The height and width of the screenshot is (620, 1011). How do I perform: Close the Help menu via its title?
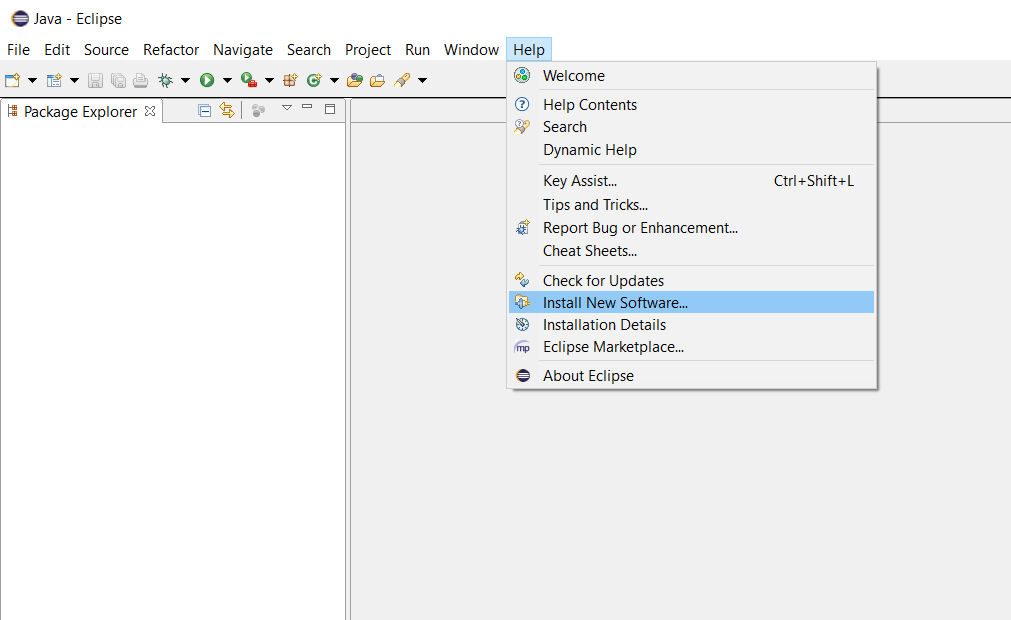(x=529, y=50)
